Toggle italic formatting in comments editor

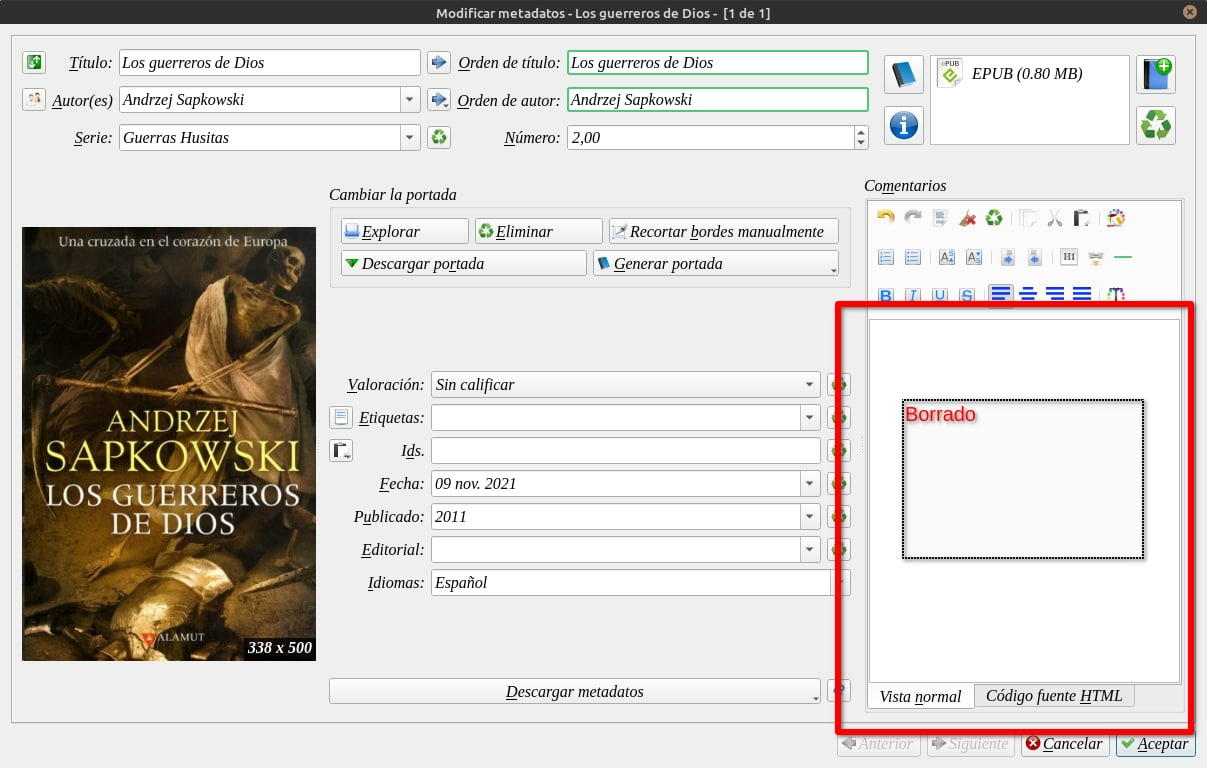[x=912, y=295]
